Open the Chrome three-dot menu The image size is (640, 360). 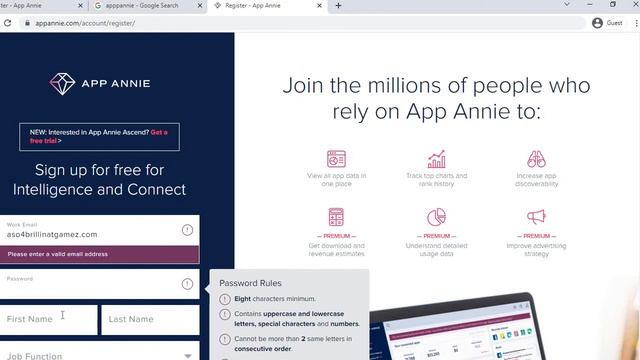coord(636,23)
